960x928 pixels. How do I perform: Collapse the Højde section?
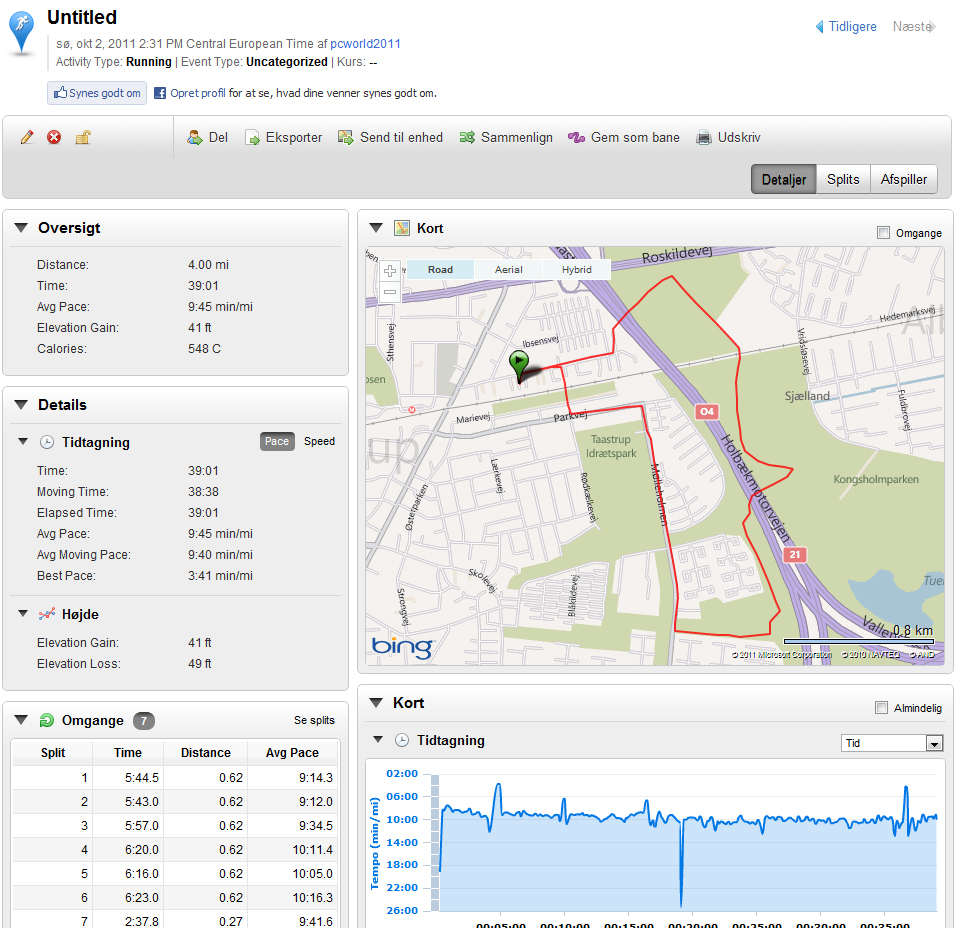click(23, 614)
